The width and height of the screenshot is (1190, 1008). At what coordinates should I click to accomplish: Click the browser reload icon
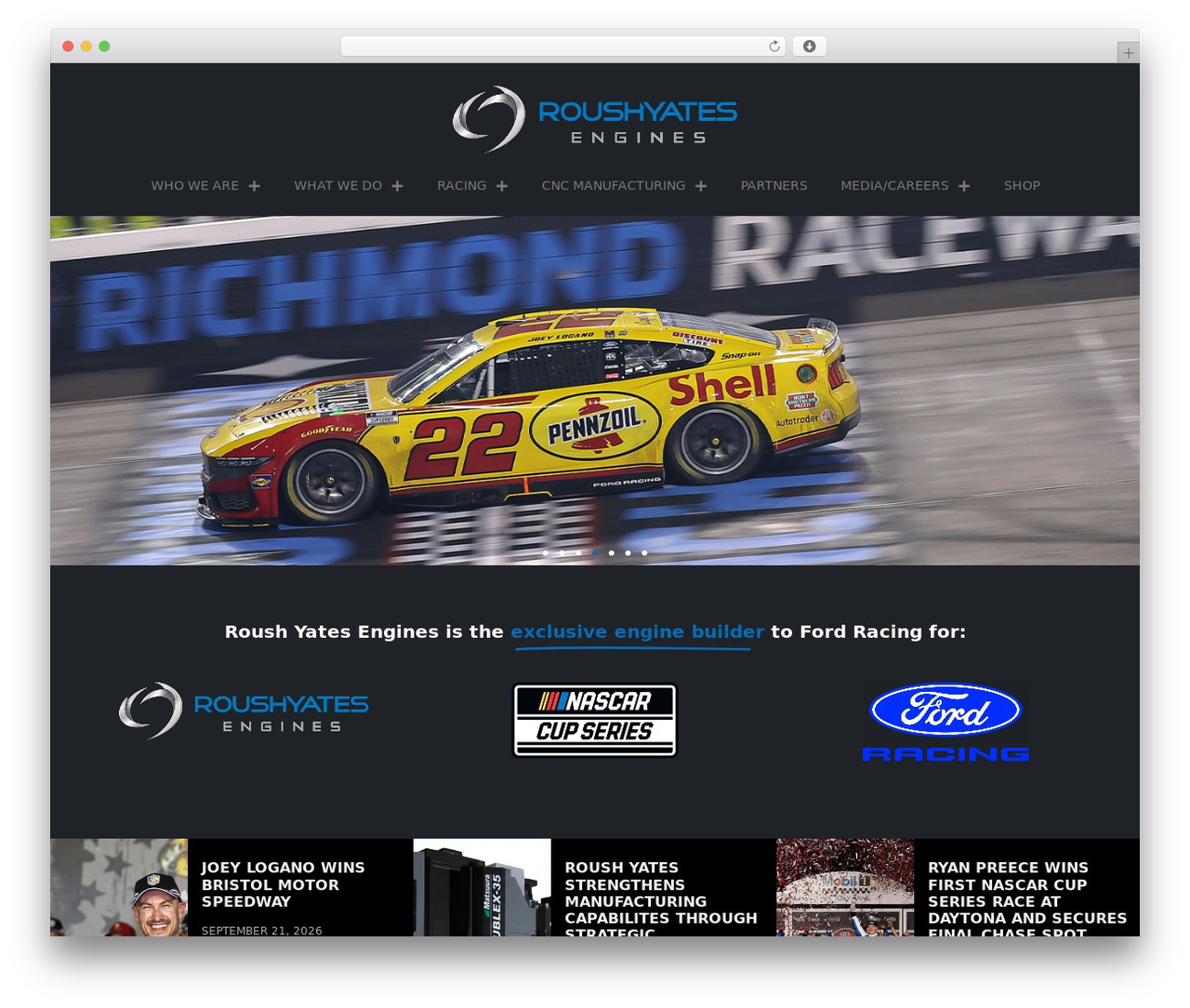pos(774,46)
